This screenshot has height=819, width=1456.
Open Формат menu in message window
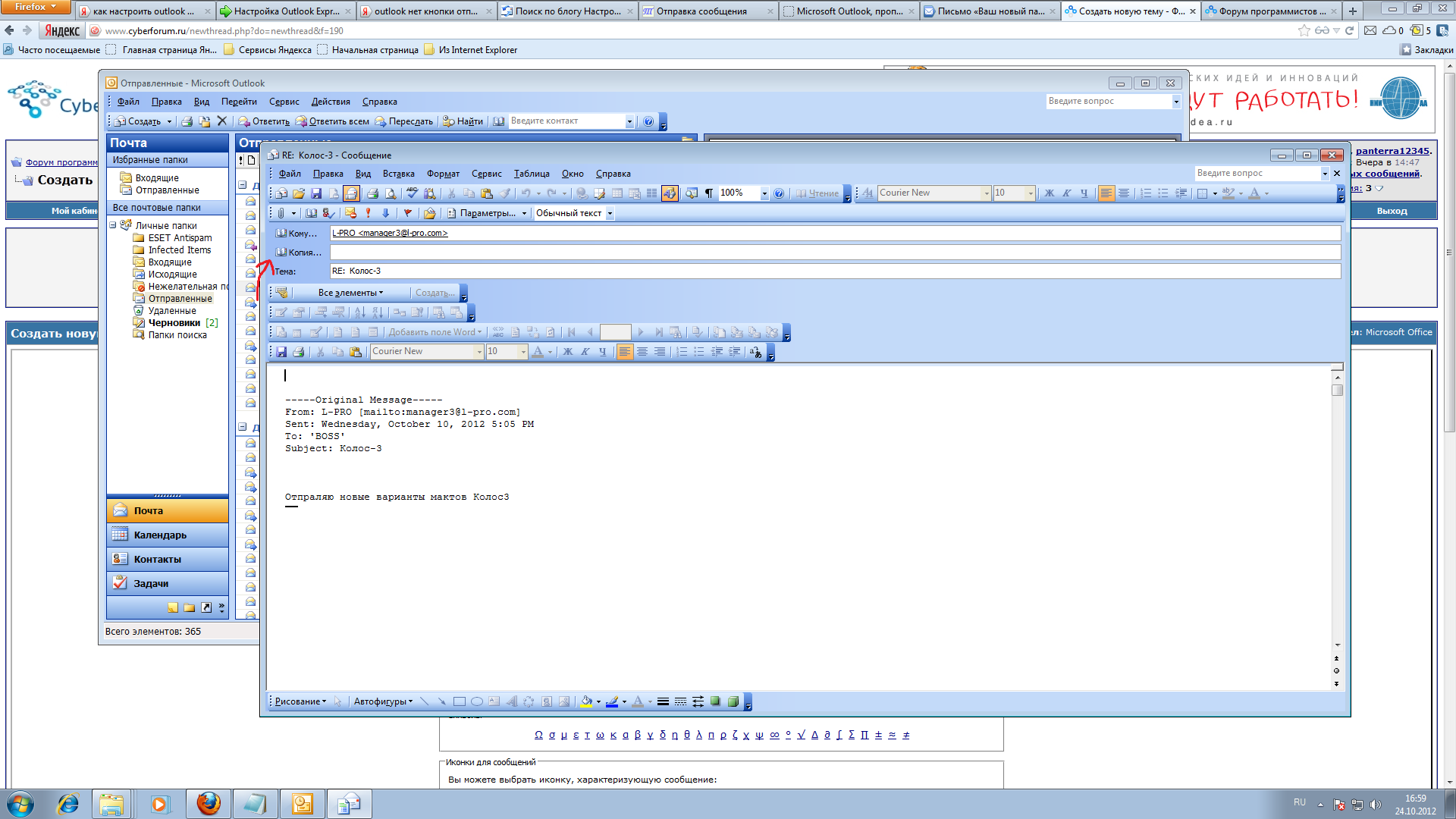pyautogui.click(x=443, y=174)
